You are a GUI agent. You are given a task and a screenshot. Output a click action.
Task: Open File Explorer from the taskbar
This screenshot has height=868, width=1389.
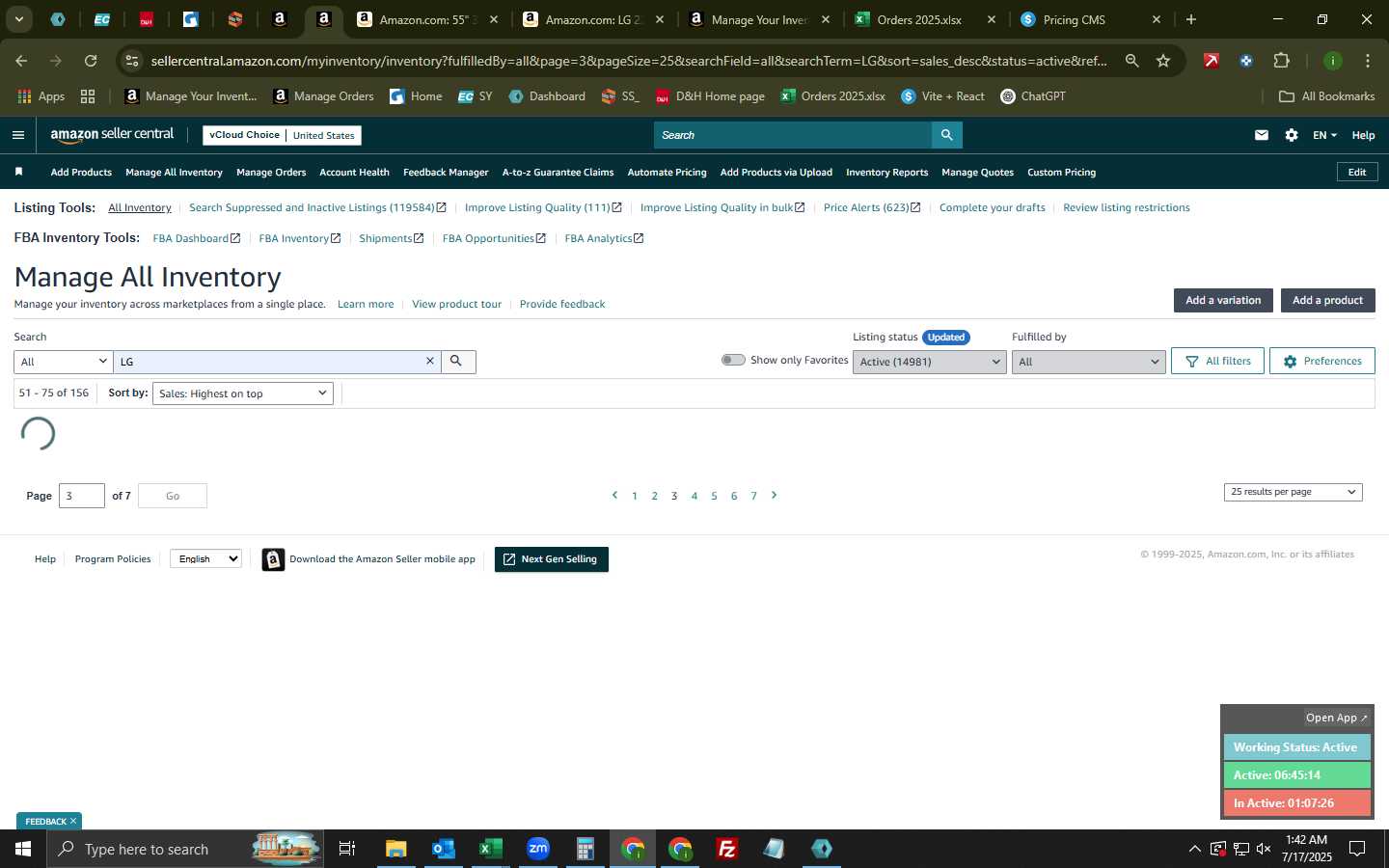coord(395,849)
